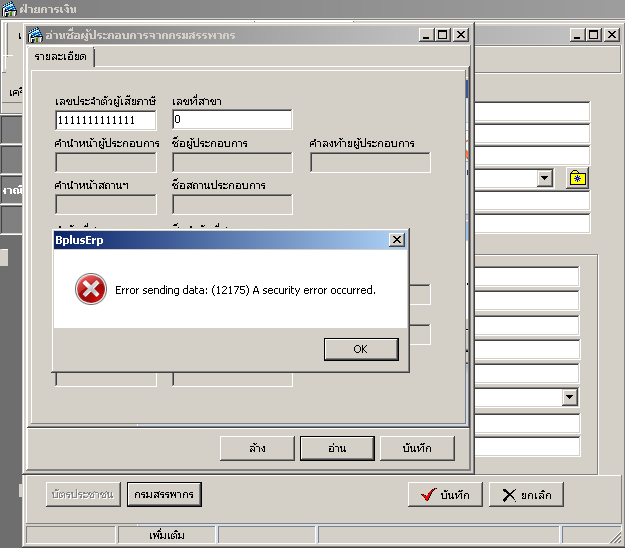Switch to the รายละเอียด tab

61,57
